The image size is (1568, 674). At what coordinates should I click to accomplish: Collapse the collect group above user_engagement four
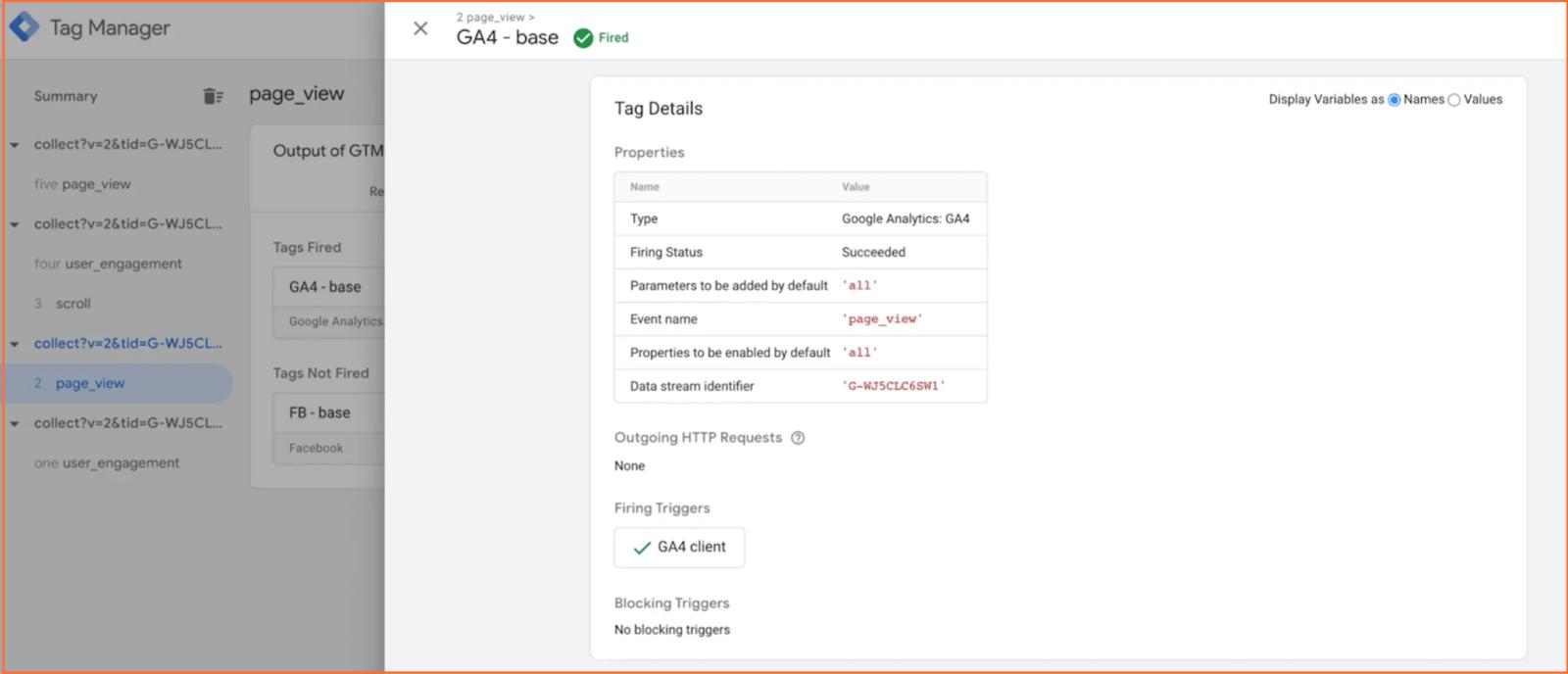[15, 224]
